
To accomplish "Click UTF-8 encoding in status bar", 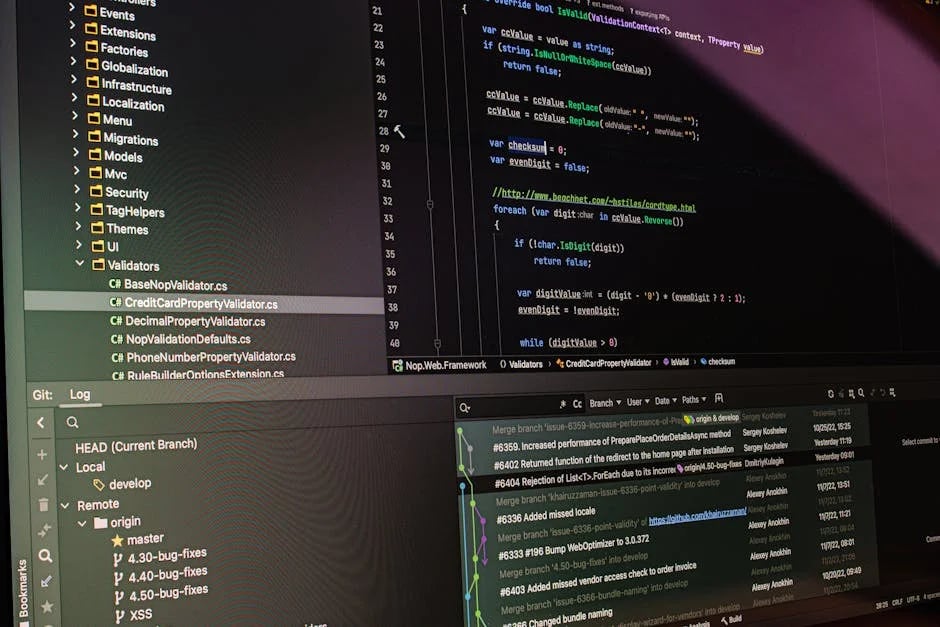I will pyautogui.click(x=912, y=599).
